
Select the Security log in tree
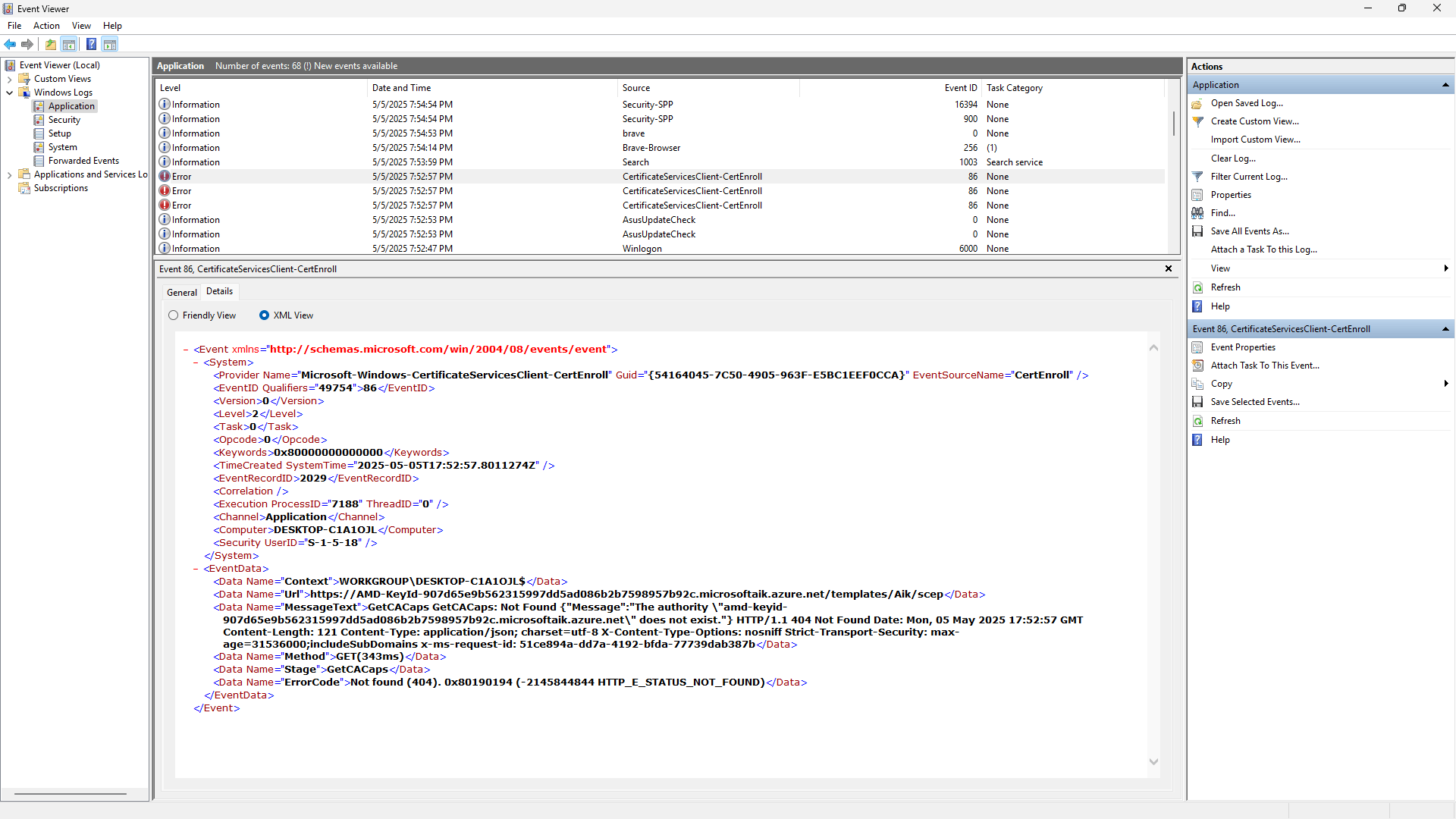coord(64,120)
